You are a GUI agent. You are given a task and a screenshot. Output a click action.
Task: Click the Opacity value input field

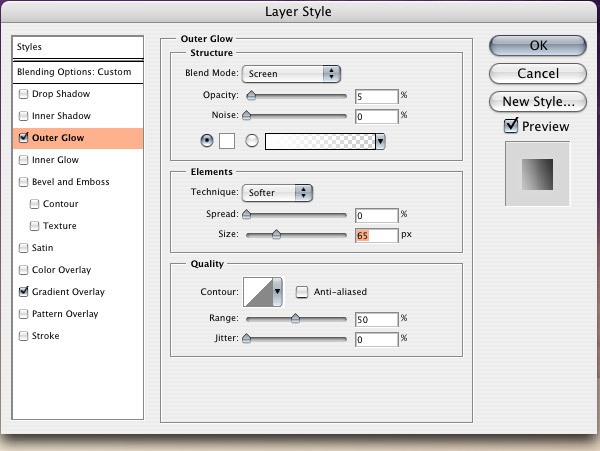tap(377, 96)
